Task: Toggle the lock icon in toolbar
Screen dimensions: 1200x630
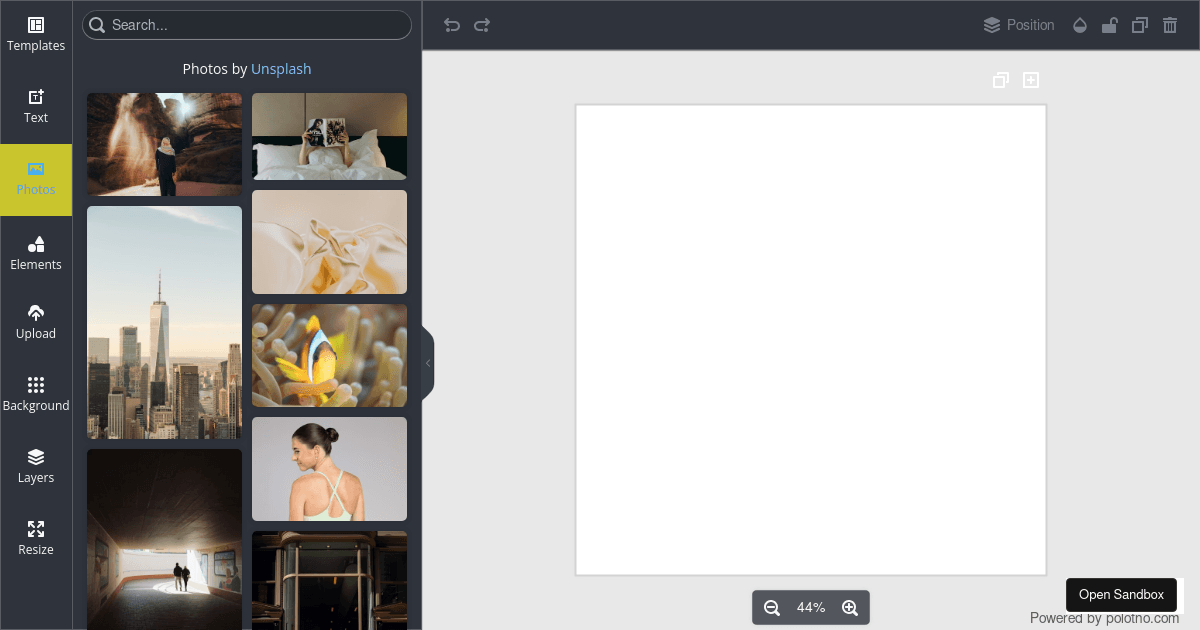Action: click(x=1109, y=25)
